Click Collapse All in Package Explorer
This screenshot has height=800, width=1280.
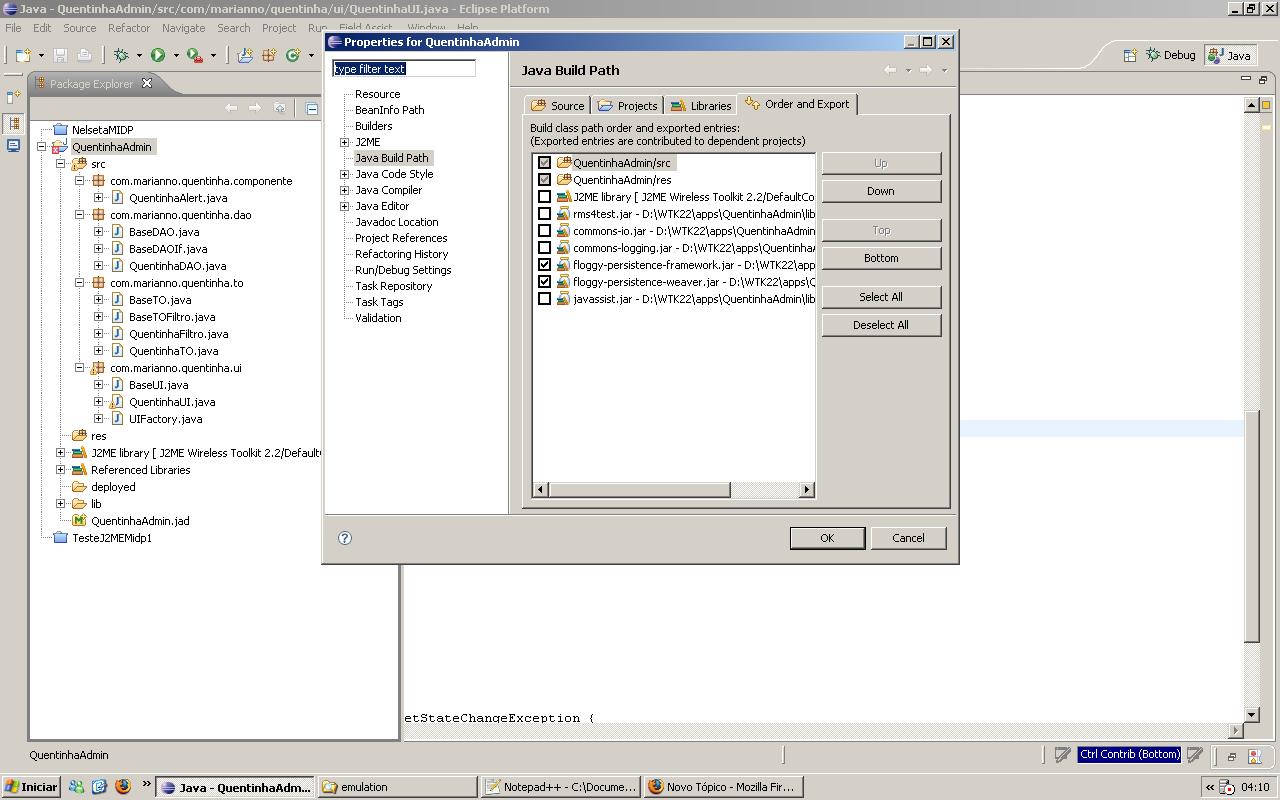point(312,108)
